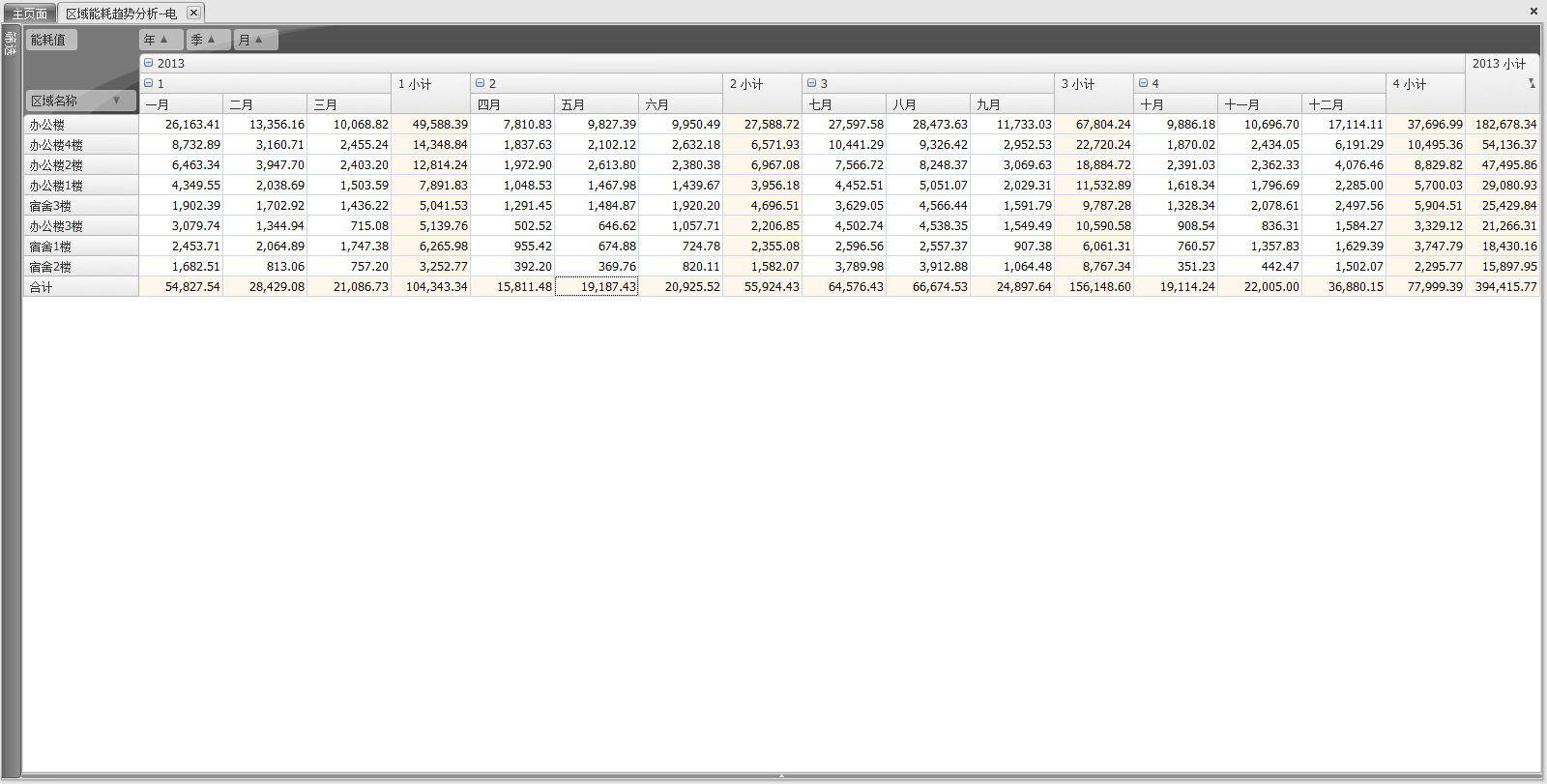Select the 3 小计 column header
This screenshot has width=1547, height=784.
[x=1094, y=94]
